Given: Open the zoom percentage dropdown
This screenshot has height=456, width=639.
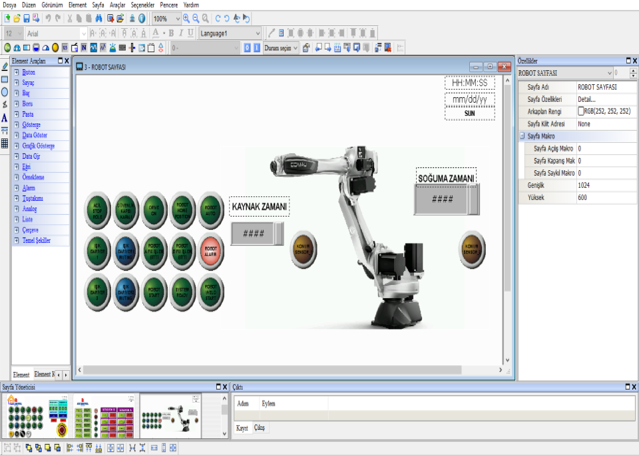Looking at the screenshot, I should (177, 18).
